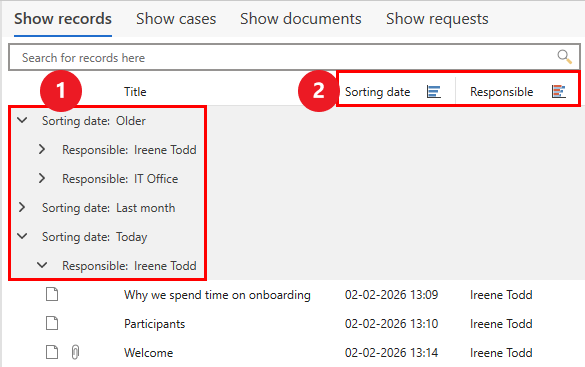Image resolution: width=585 pixels, height=367 pixels.
Task: Click paperclip attachment icon on Welcome
Action: [75, 352]
